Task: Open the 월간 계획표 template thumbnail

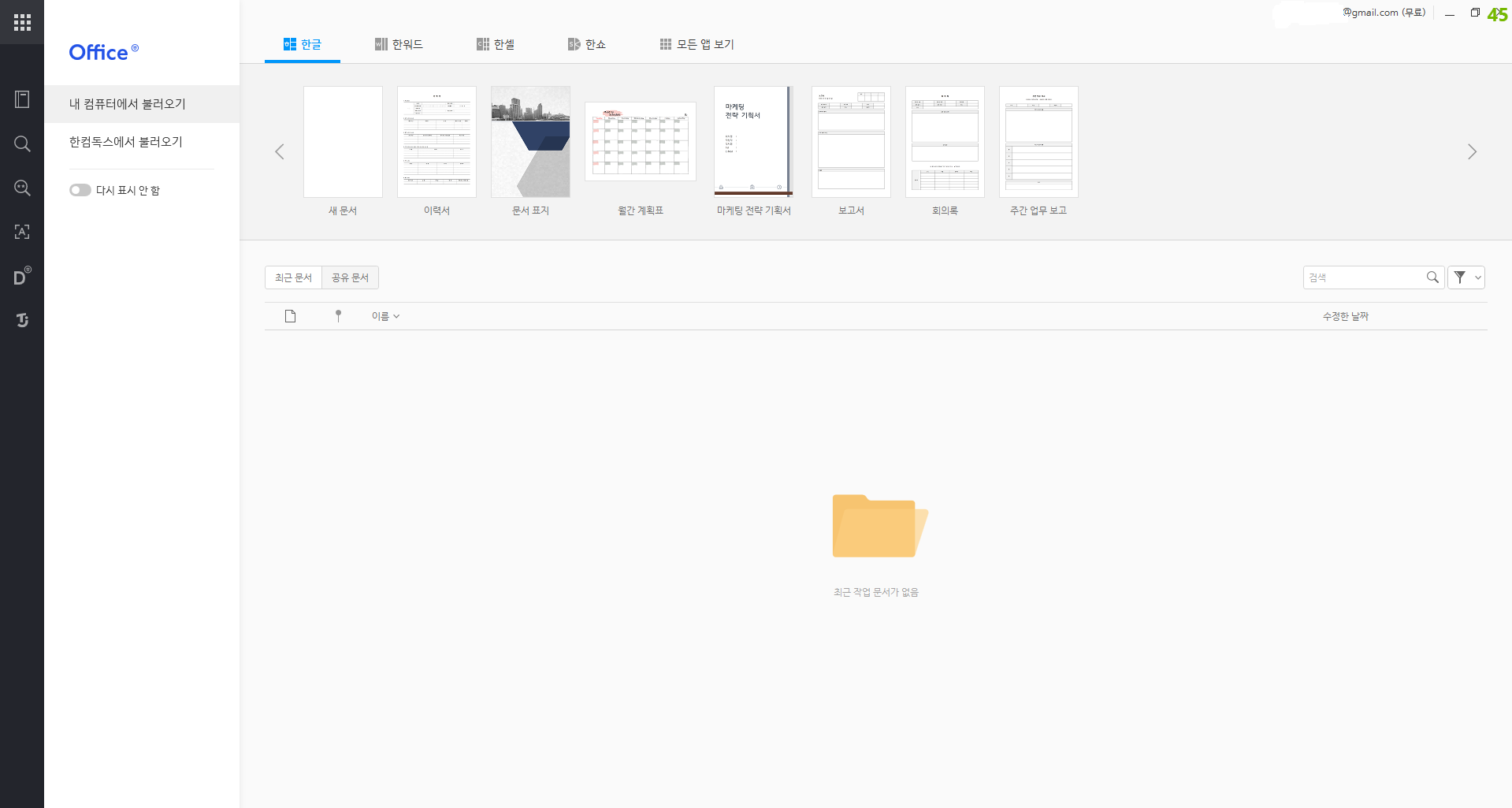Action: click(x=641, y=142)
